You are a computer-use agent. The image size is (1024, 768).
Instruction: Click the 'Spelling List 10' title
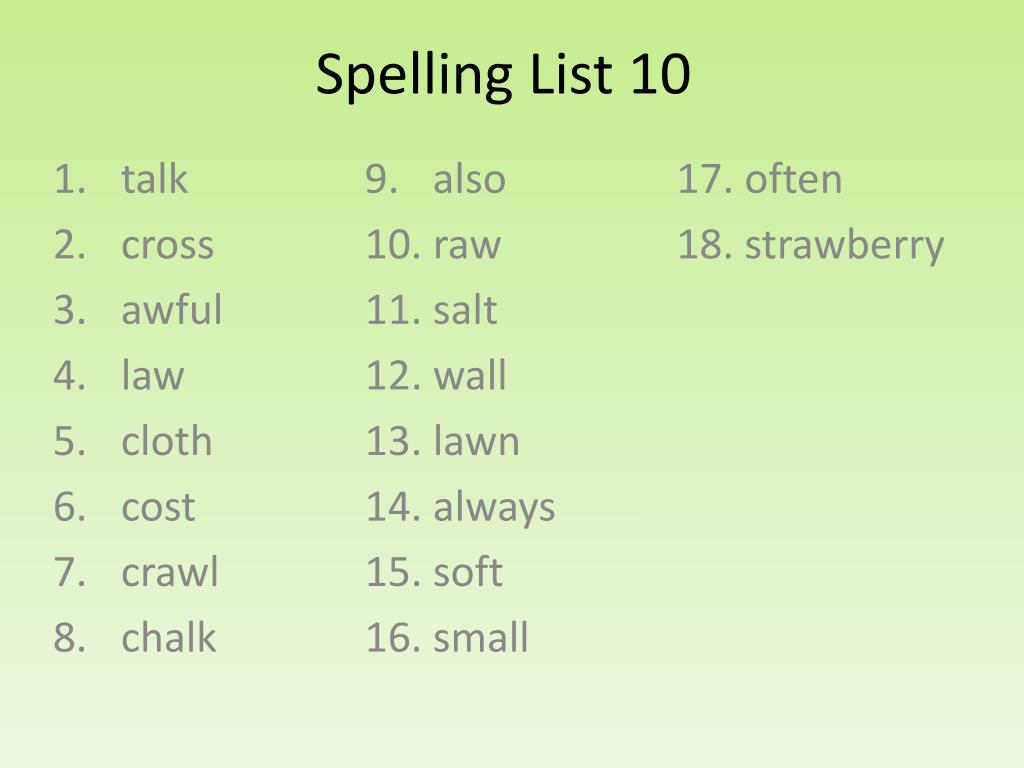(503, 76)
